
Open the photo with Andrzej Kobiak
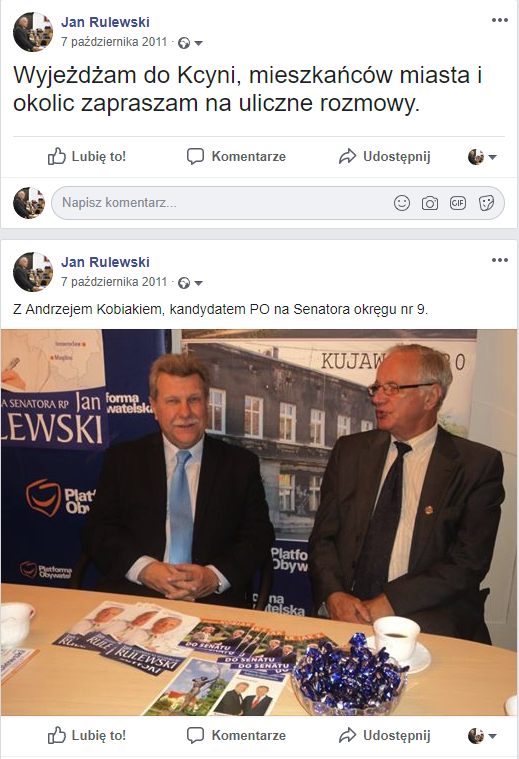[x=259, y=522]
